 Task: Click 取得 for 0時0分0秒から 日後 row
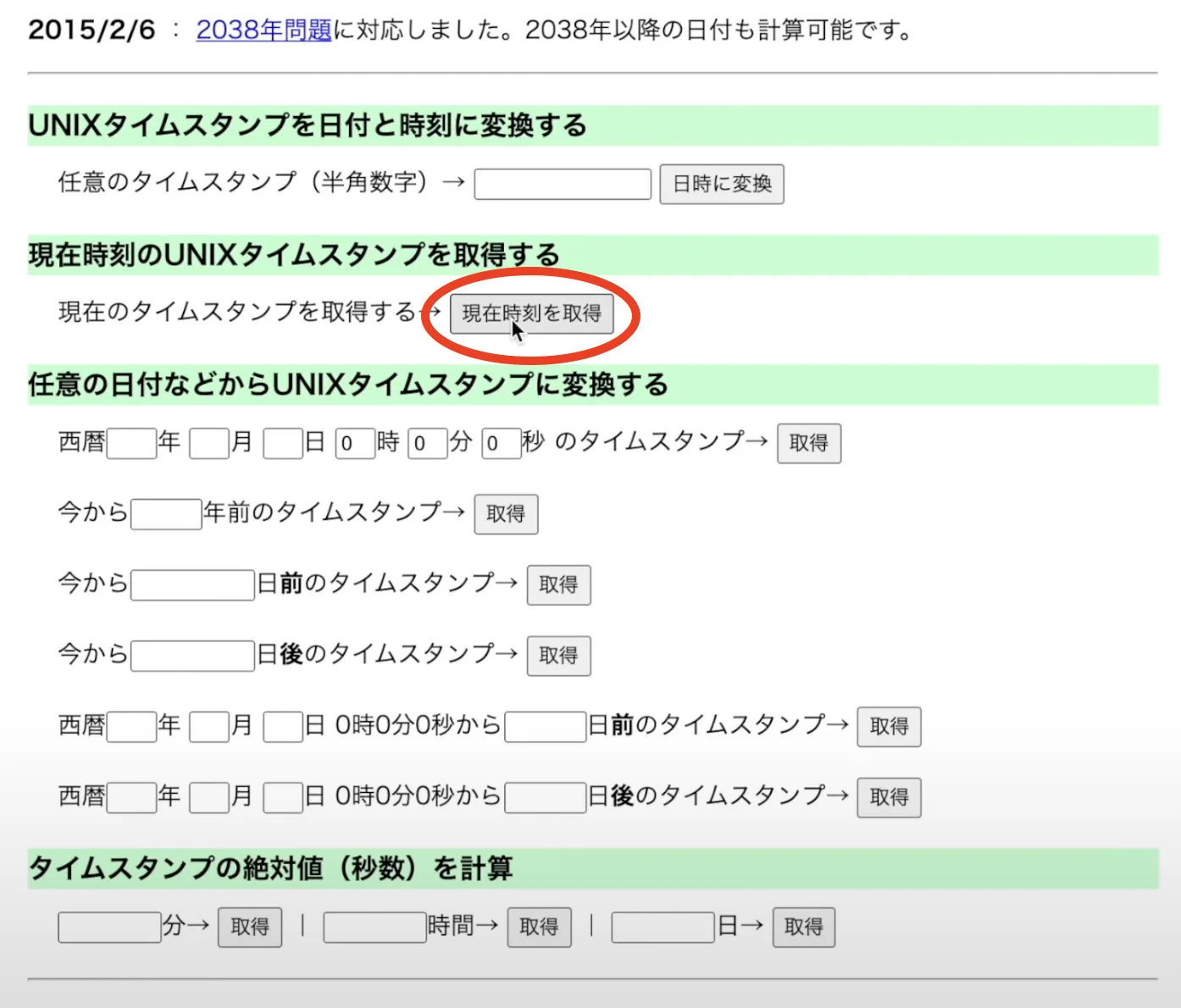[889, 798]
